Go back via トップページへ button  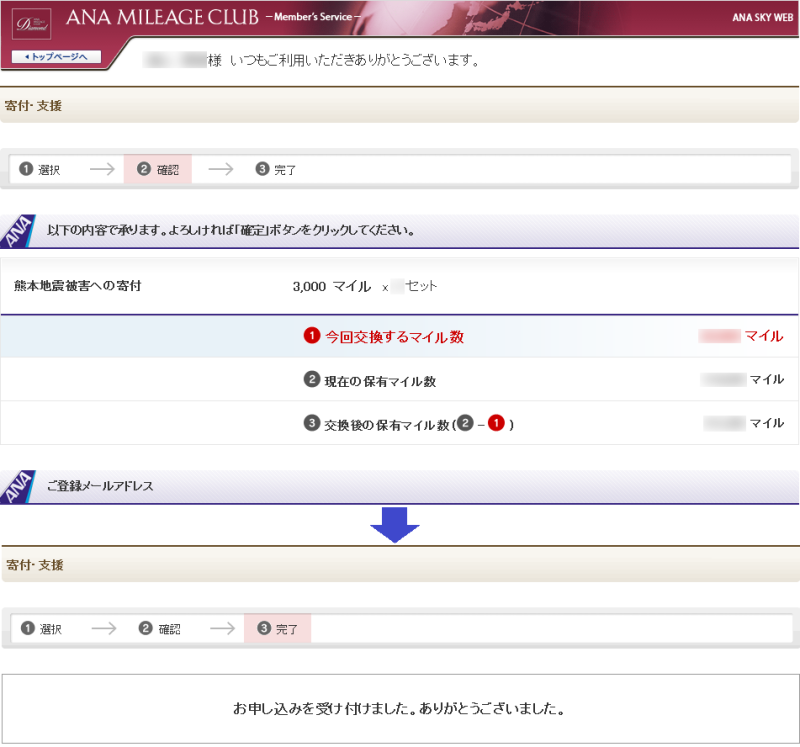pos(57,57)
